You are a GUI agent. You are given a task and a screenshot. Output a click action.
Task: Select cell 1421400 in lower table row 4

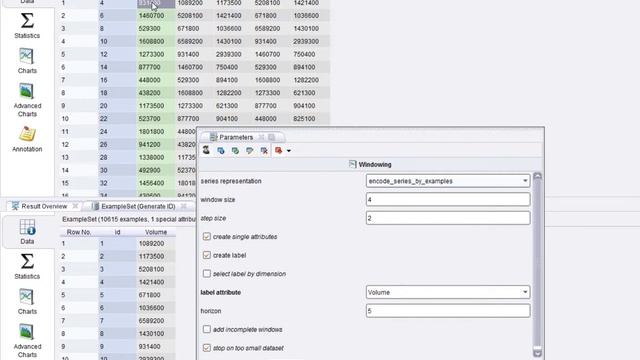pos(156,282)
